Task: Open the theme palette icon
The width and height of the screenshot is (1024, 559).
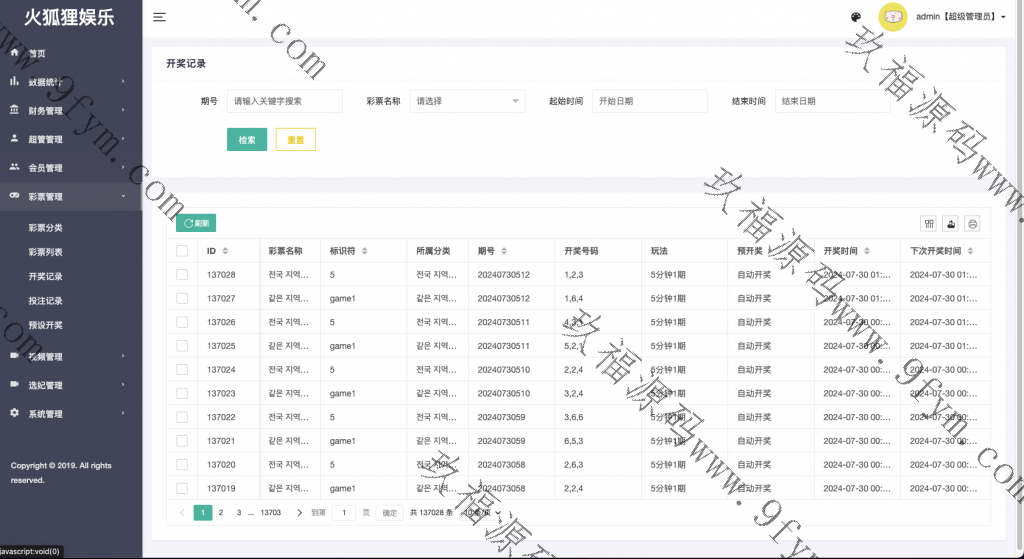Action: 856,17
